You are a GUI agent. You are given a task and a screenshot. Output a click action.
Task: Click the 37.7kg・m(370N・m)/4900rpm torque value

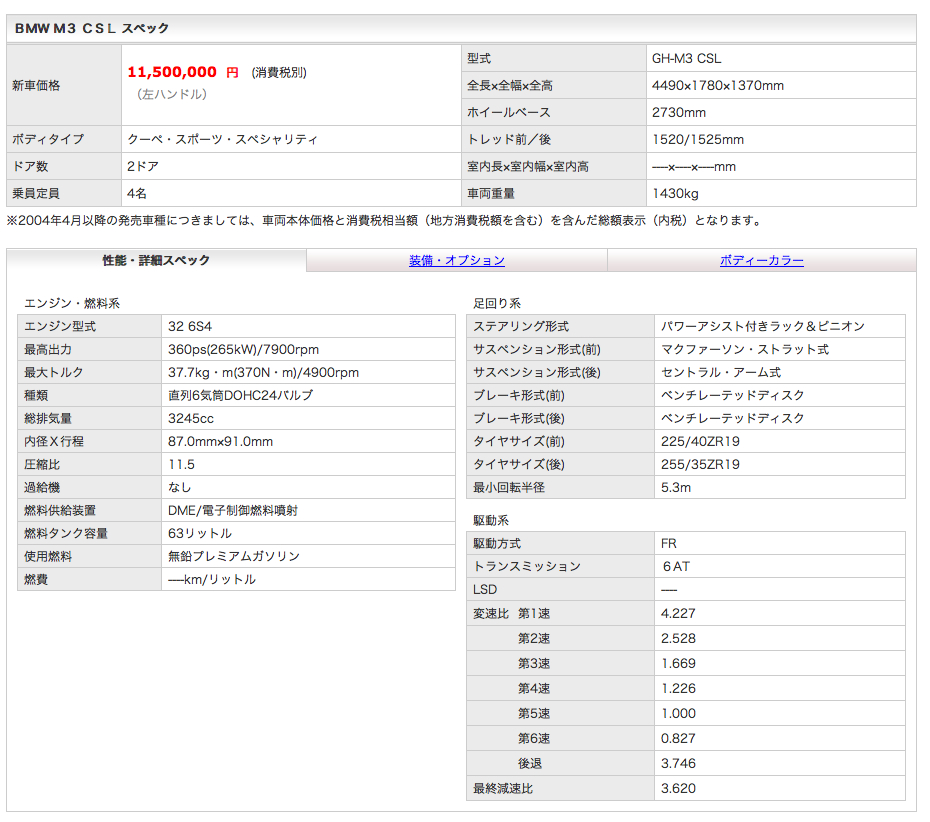click(x=263, y=372)
